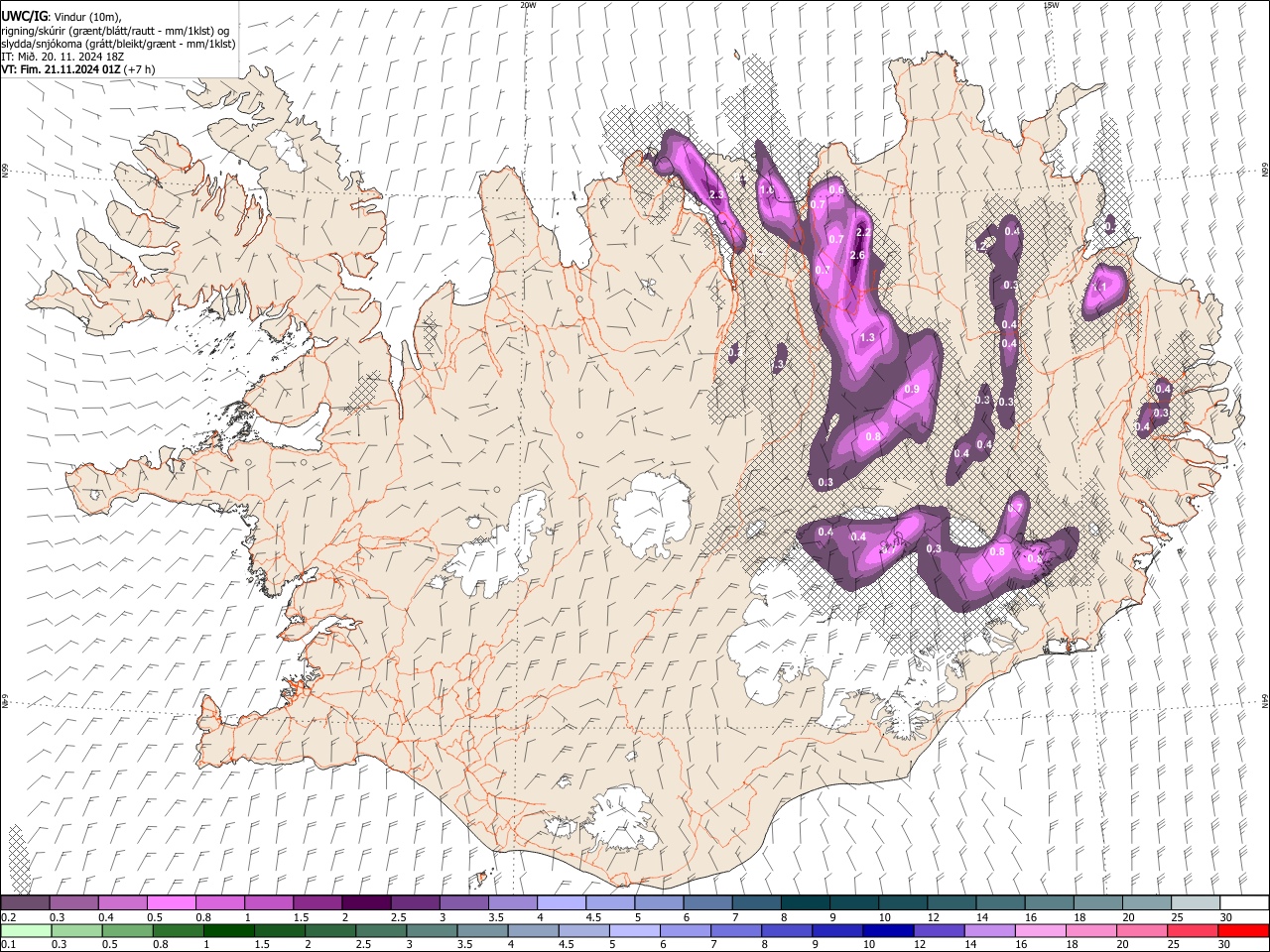Click the pale green 0.1 swatch in the bottom legend row
The image size is (1270, 952).
pyautogui.click(x=26, y=930)
